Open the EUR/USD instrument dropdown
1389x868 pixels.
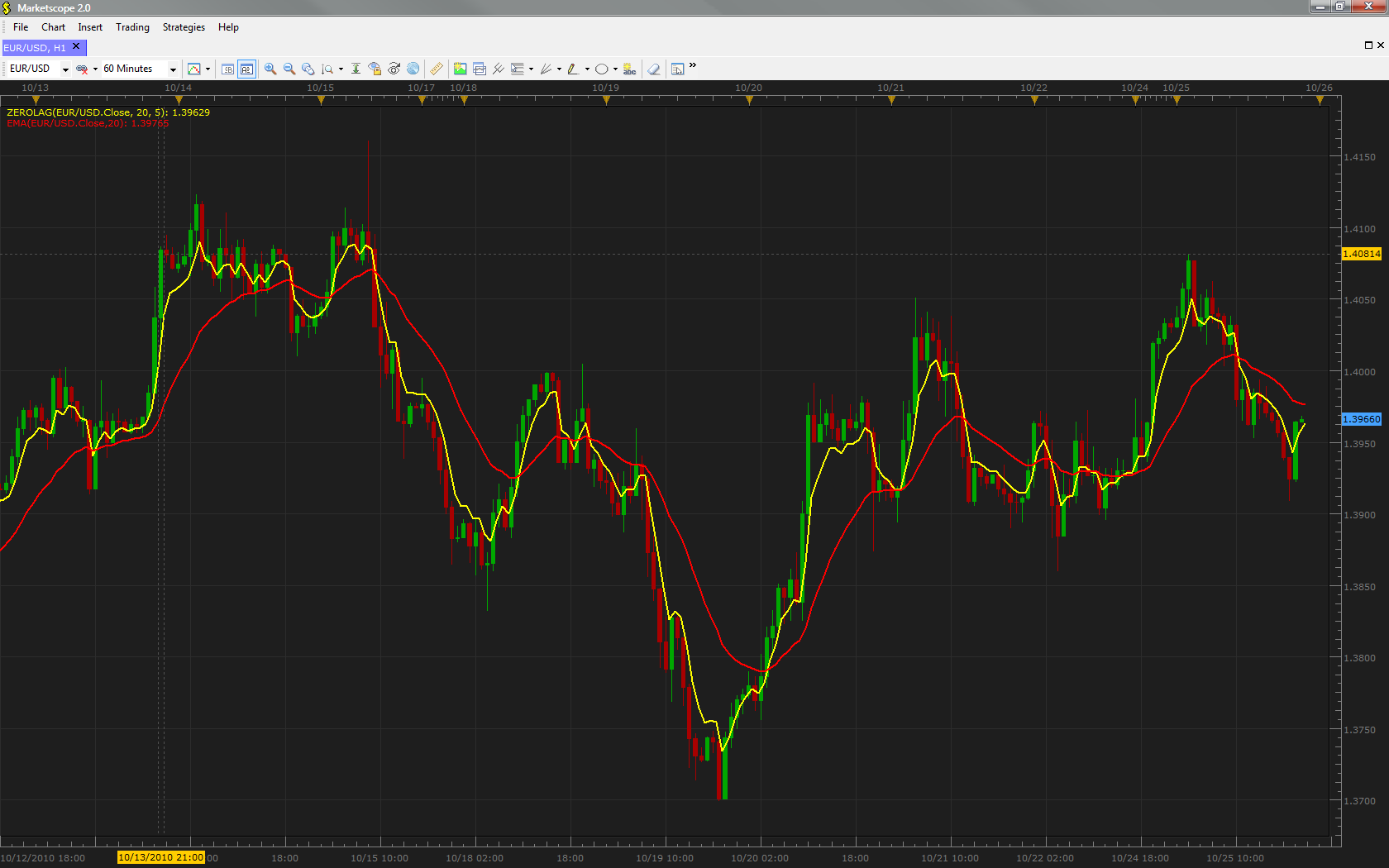39,69
